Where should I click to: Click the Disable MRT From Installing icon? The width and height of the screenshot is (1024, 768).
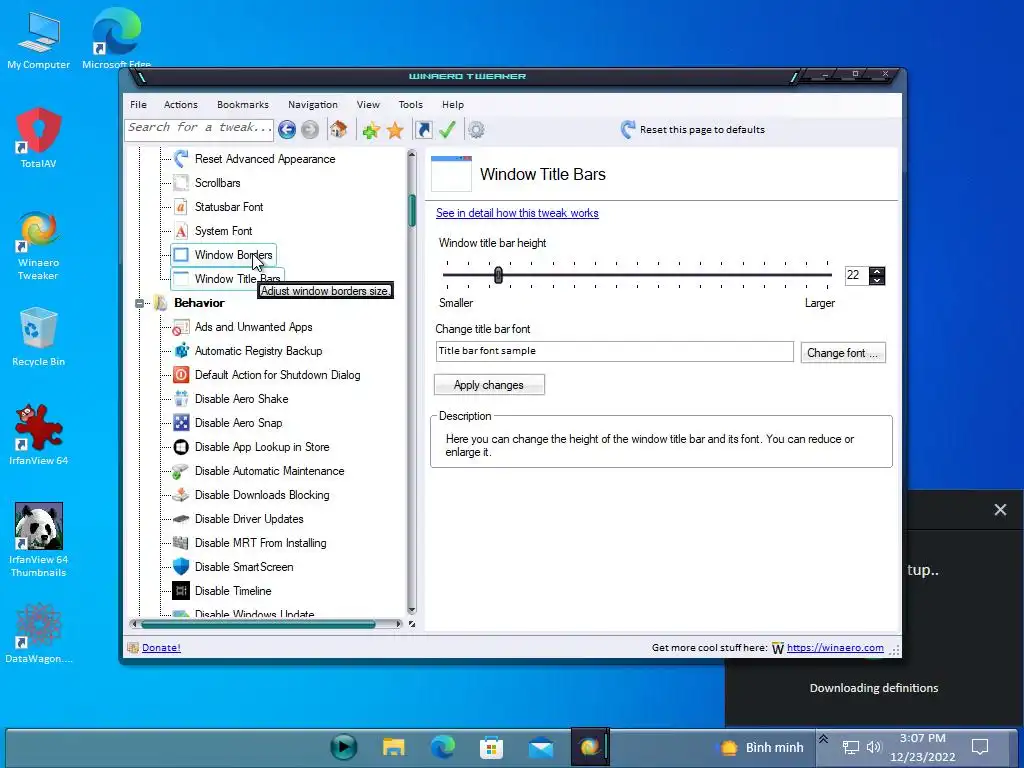tap(181, 543)
